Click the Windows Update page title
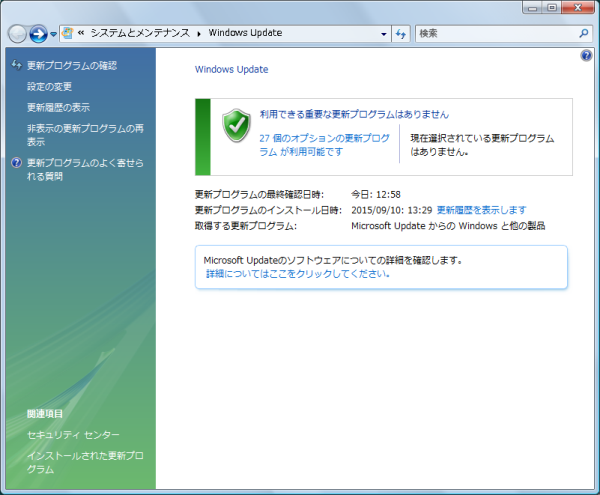600x495 pixels. click(x=232, y=70)
